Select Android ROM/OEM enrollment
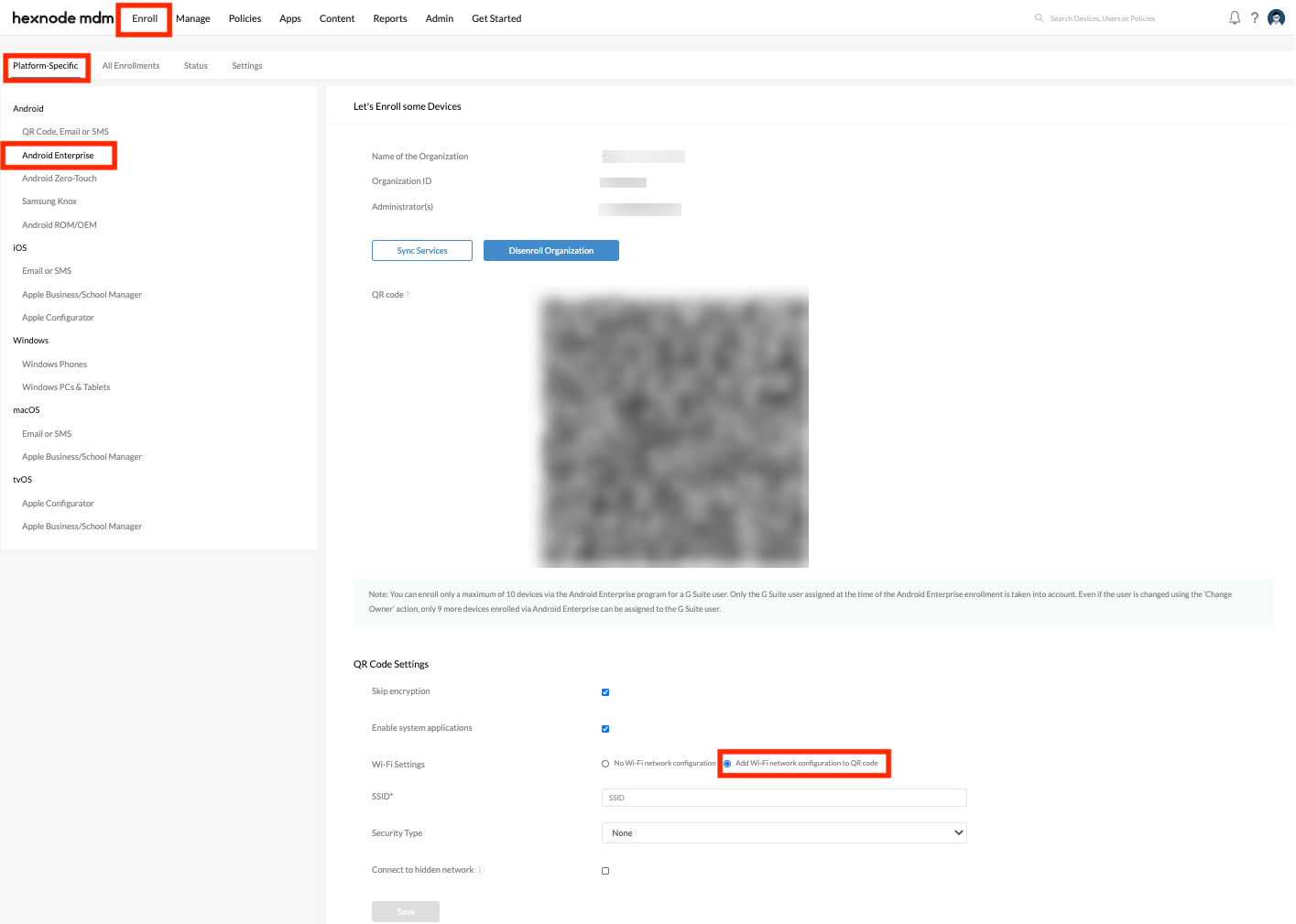The width and height of the screenshot is (1296, 924). (x=60, y=225)
